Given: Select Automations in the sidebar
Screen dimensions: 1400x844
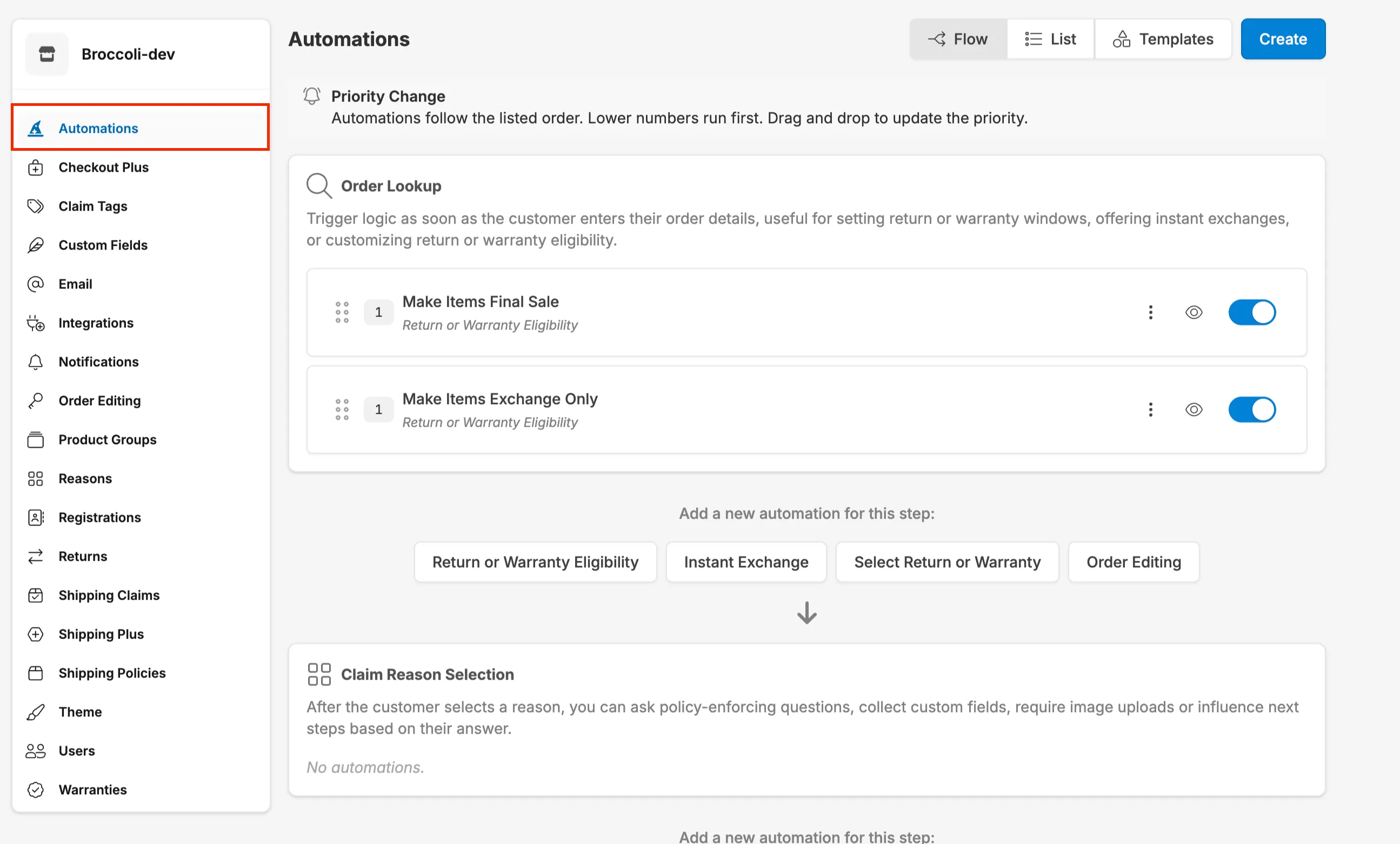Looking at the screenshot, I should tap(98, 129).
